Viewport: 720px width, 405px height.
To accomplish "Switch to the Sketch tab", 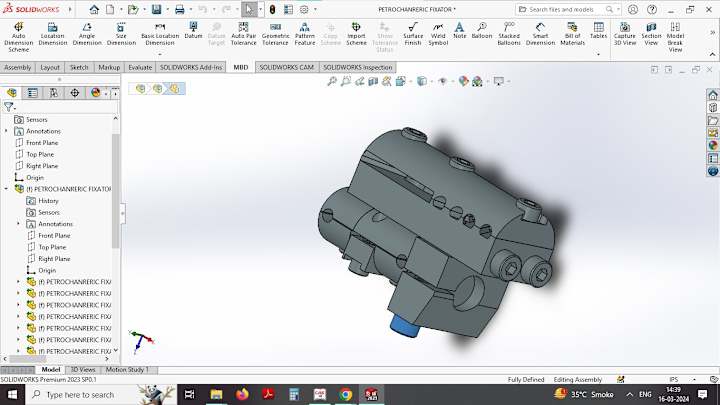I will pos(79,68).
